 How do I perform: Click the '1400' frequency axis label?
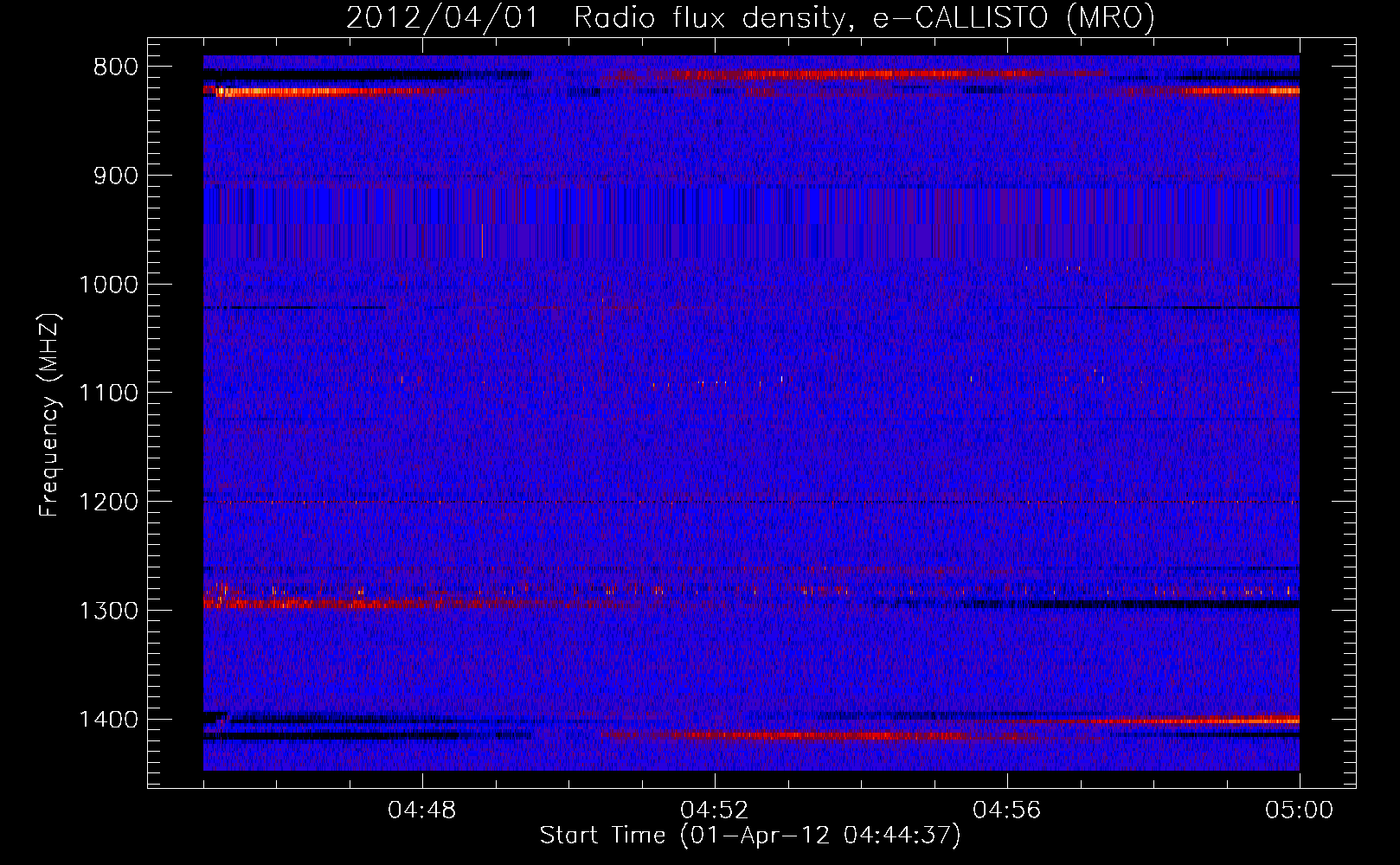tap(108, 720)
